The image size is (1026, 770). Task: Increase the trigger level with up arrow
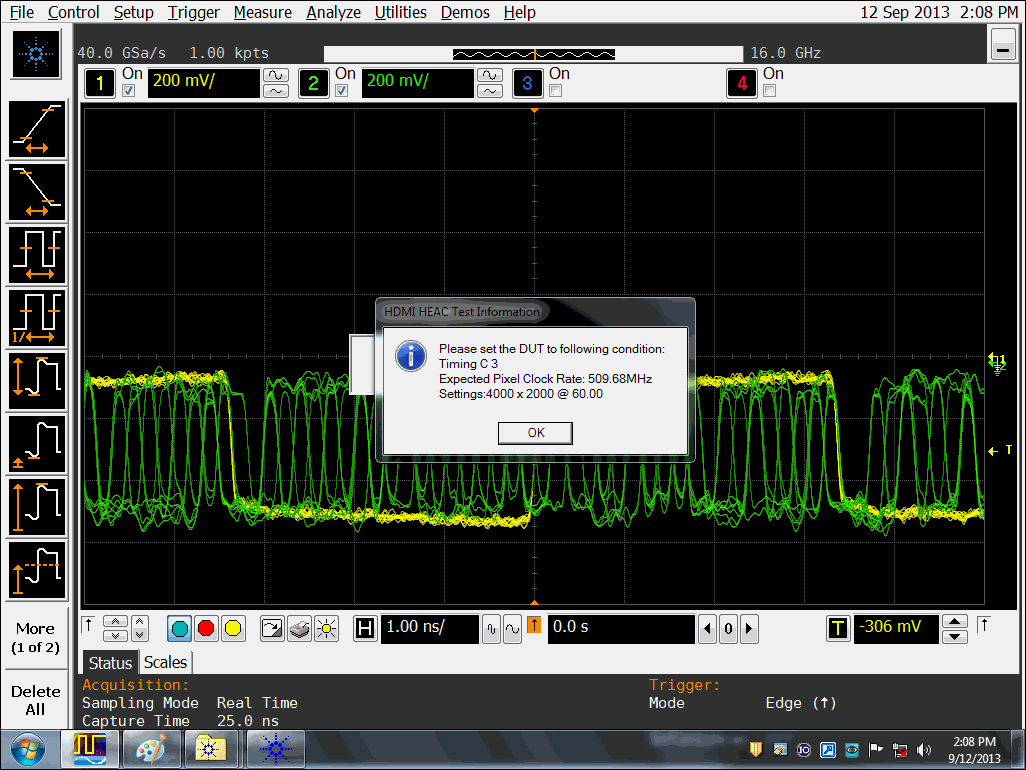point(955,621)
